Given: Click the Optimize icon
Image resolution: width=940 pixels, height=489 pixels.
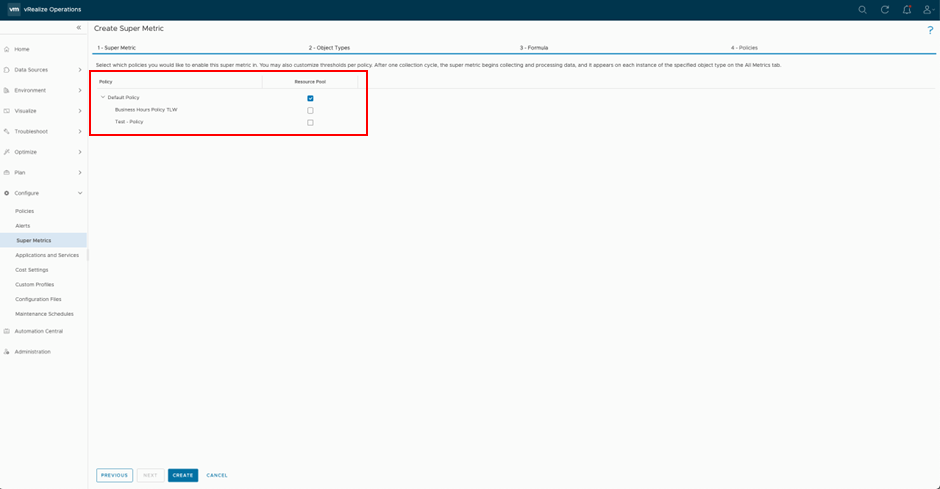Looking at the screenshot, I should pyautogui.click(x=7, y=152).
